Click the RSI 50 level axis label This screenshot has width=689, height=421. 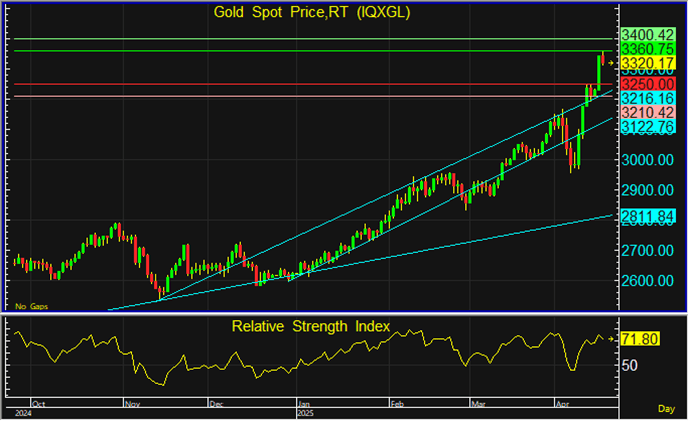coord(632,366)
